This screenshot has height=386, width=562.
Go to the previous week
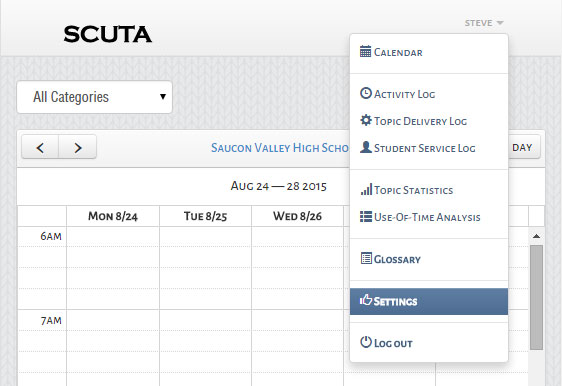click(40, 147)
